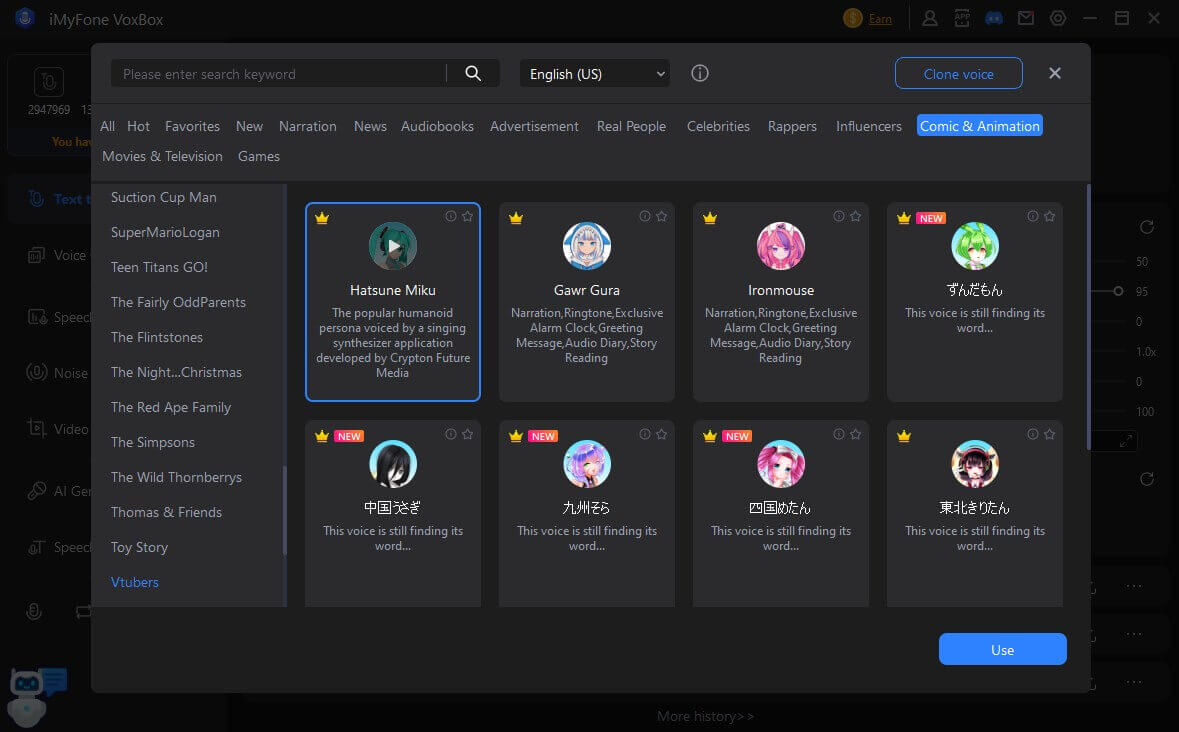Select Teen Titans GO! in sidebar
Viewport: 1179px width, 732px height.
click(159, 267)
